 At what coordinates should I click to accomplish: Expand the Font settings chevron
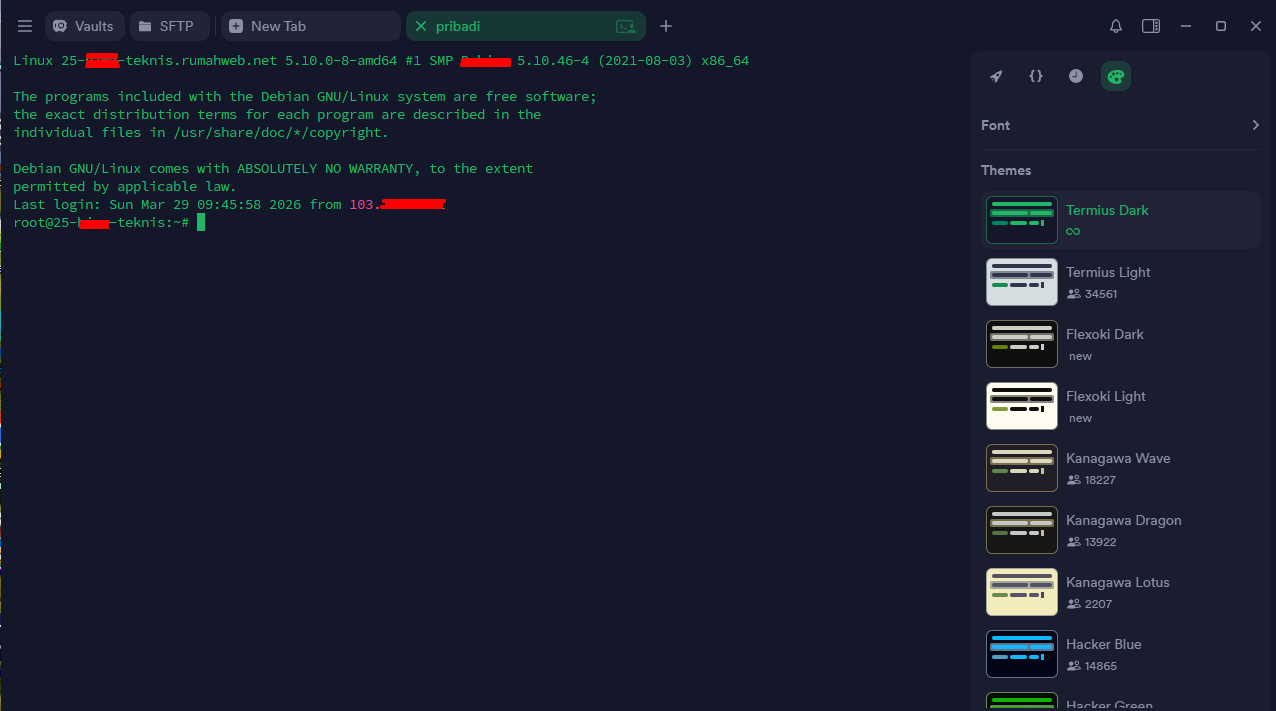tap(1255, 125)
